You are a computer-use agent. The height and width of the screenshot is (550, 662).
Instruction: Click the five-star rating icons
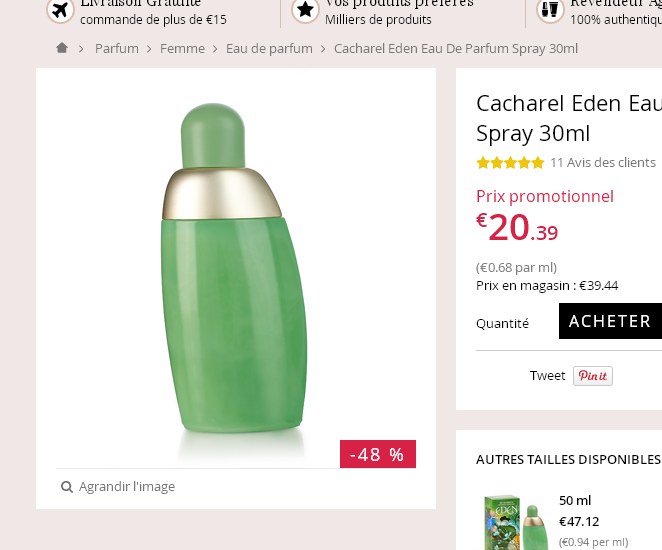510,163
